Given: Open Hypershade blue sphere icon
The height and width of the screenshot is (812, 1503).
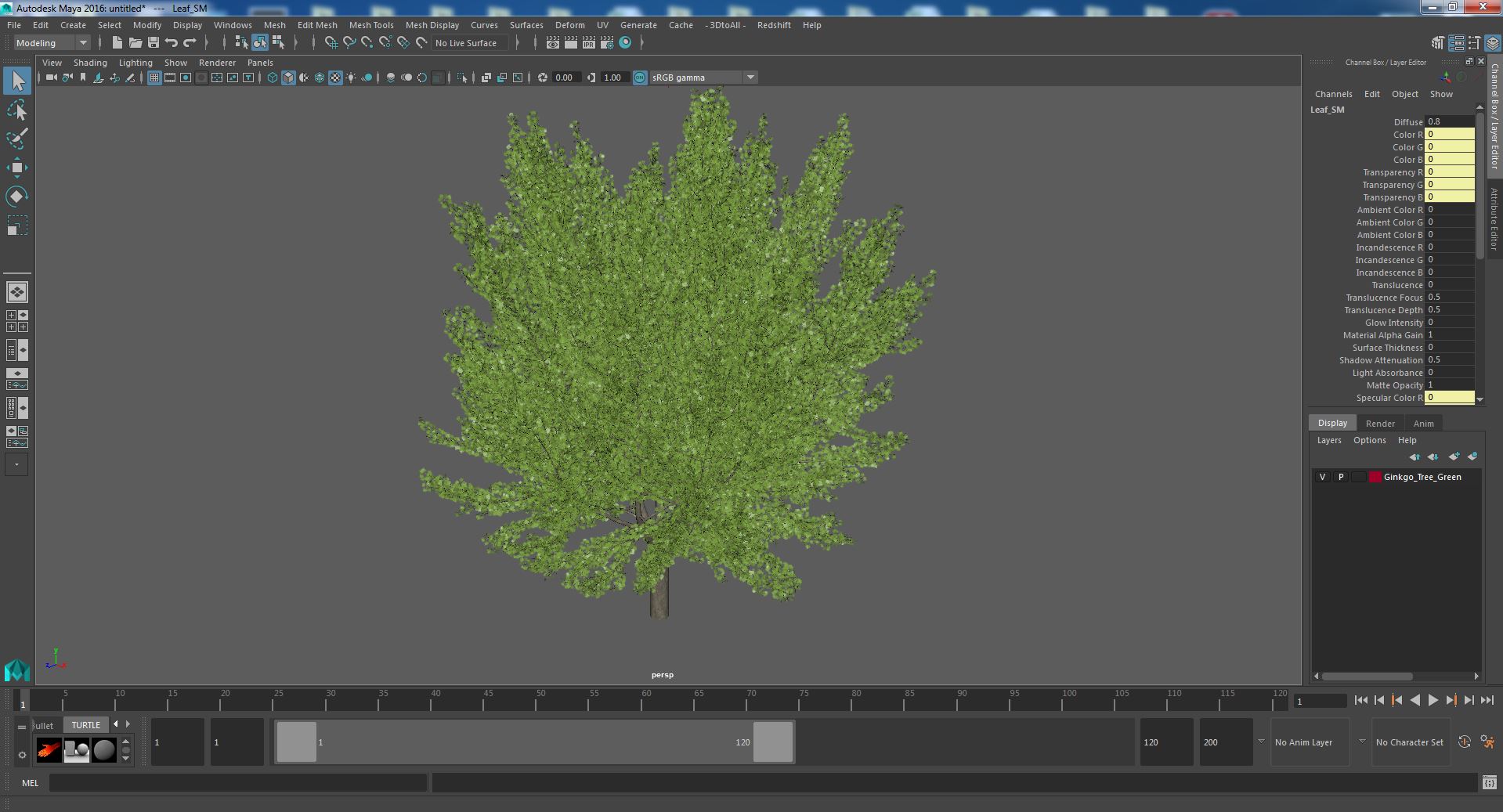Looking at the screenshot, I should [625, 43].
